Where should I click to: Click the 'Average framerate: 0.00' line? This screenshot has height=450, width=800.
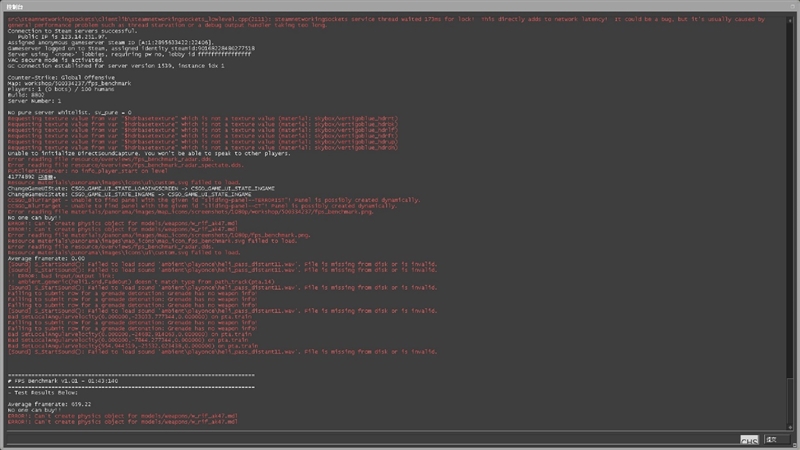click(46, 259)
